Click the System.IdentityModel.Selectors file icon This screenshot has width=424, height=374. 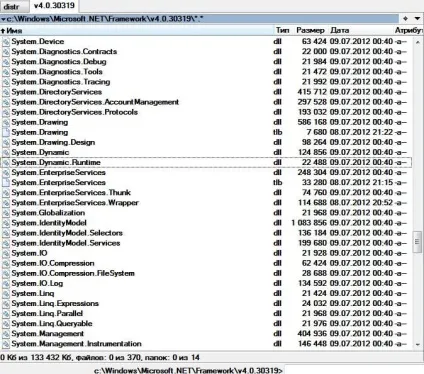[6, 233]
